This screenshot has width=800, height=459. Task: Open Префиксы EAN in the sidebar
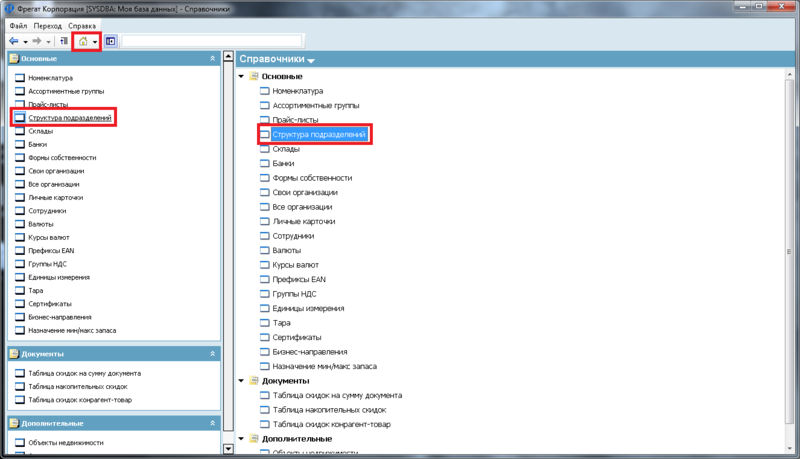coord(51,250)
